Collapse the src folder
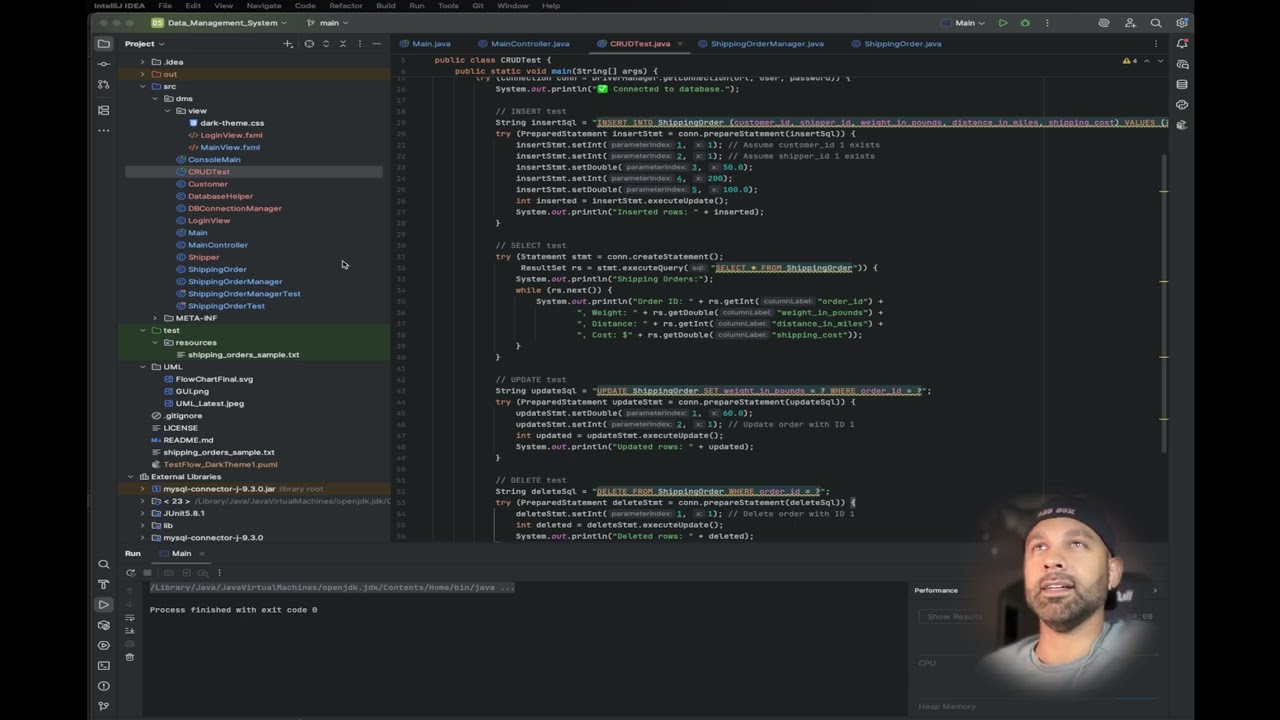Viewport: 1280px width, 720px height. click(x=142, y=86)
